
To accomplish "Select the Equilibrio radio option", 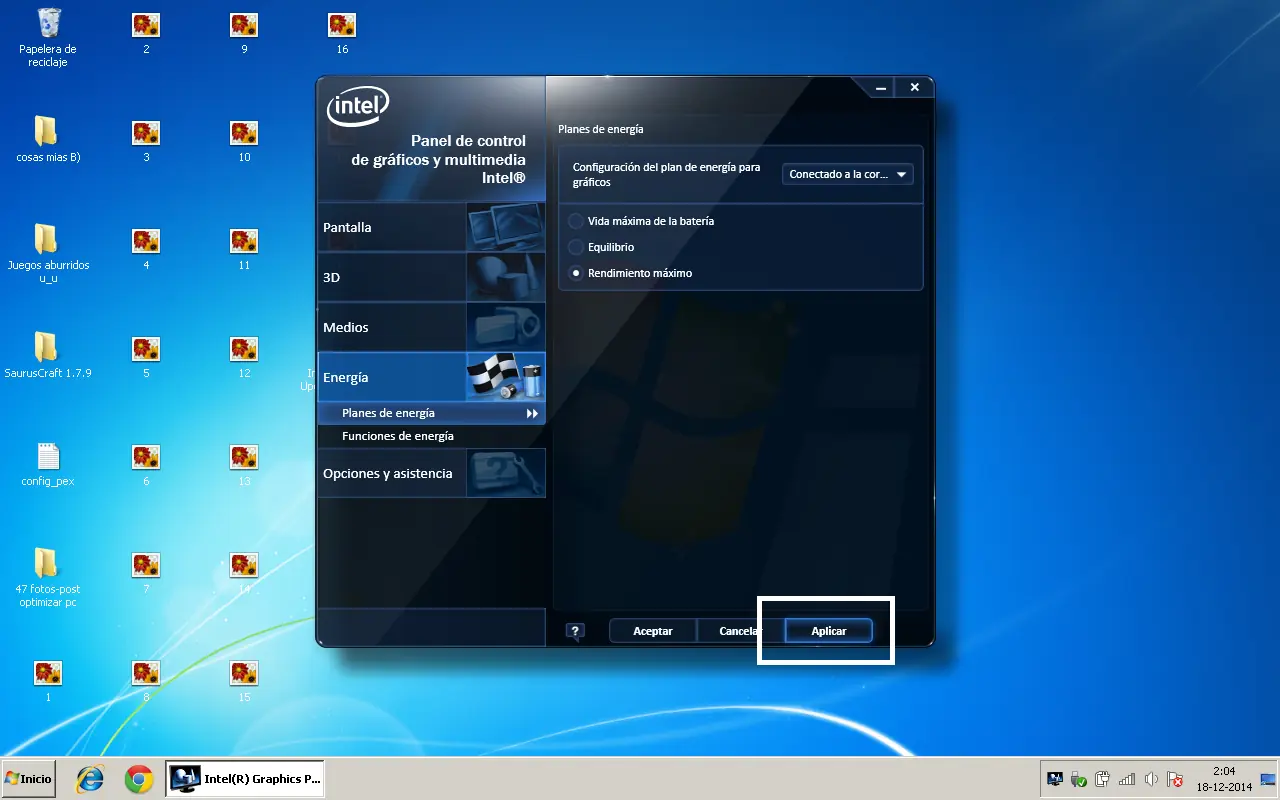I will pyautogui.click(x=602, y=247).
